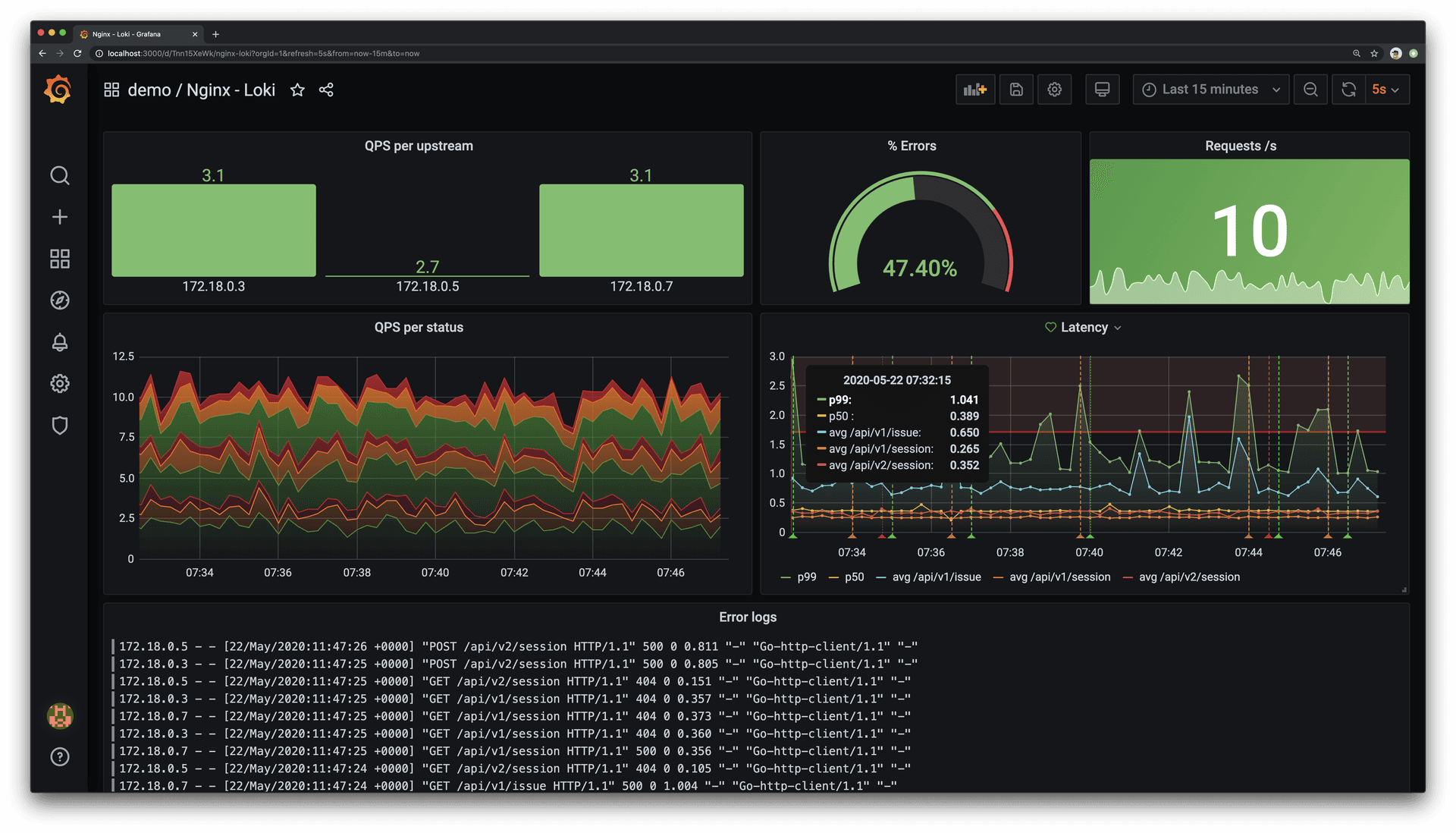Click the Create plus icon in the sidebar
The height and width of the screenshot is (833, 1456).
pyautogui.click(x=59, y=216)
